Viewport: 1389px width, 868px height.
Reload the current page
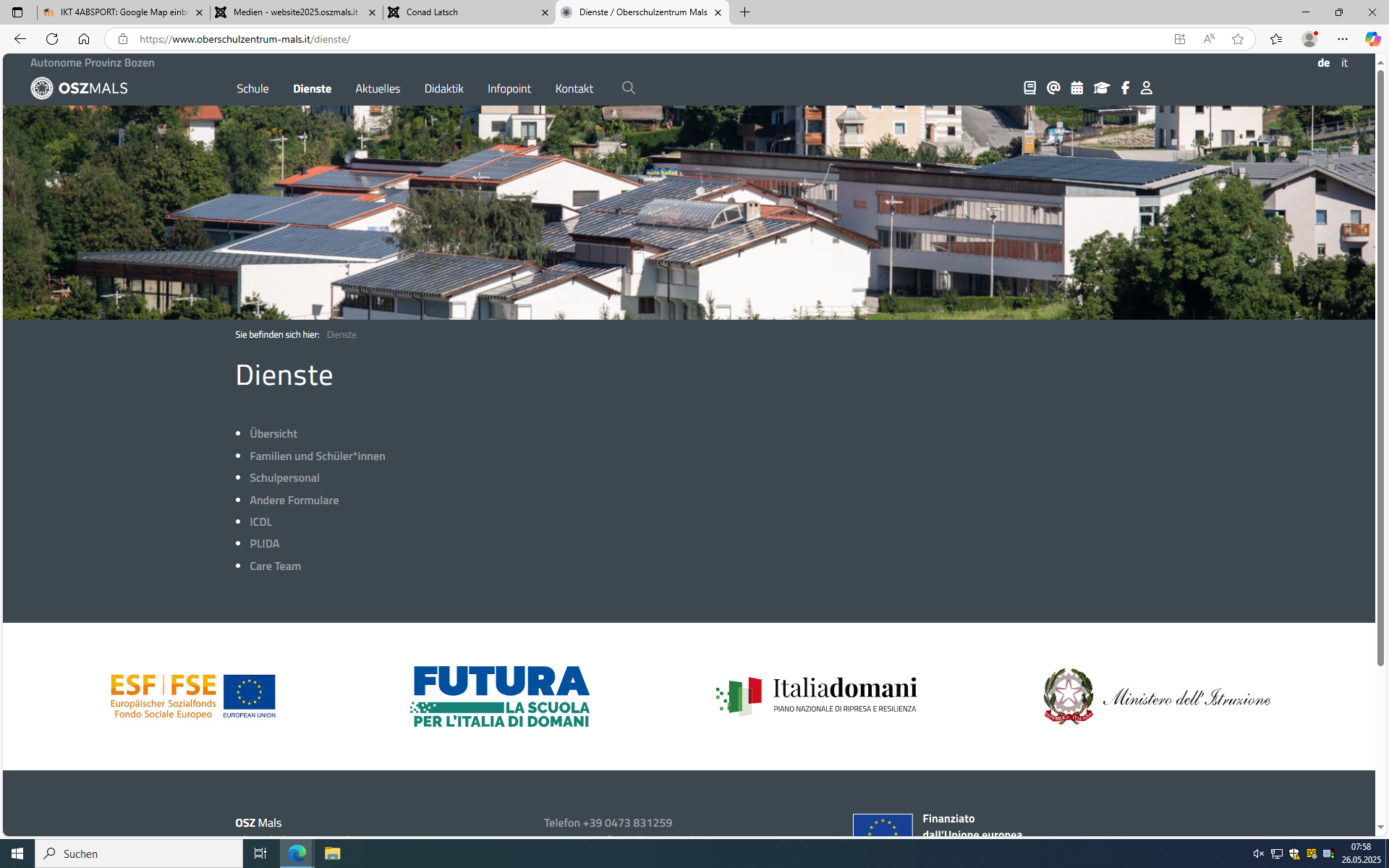pyautogui.click(x=51, y=39)
